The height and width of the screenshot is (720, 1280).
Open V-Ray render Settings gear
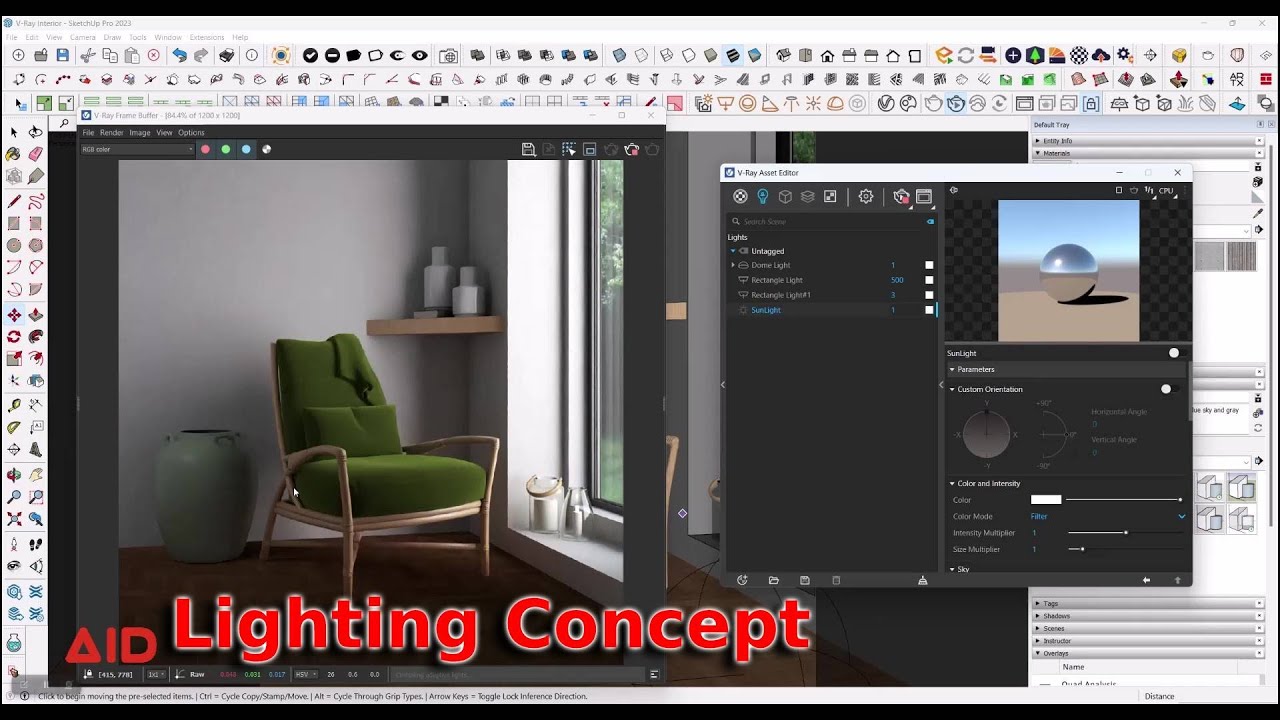pyautogui.click(x=866, y=197)
